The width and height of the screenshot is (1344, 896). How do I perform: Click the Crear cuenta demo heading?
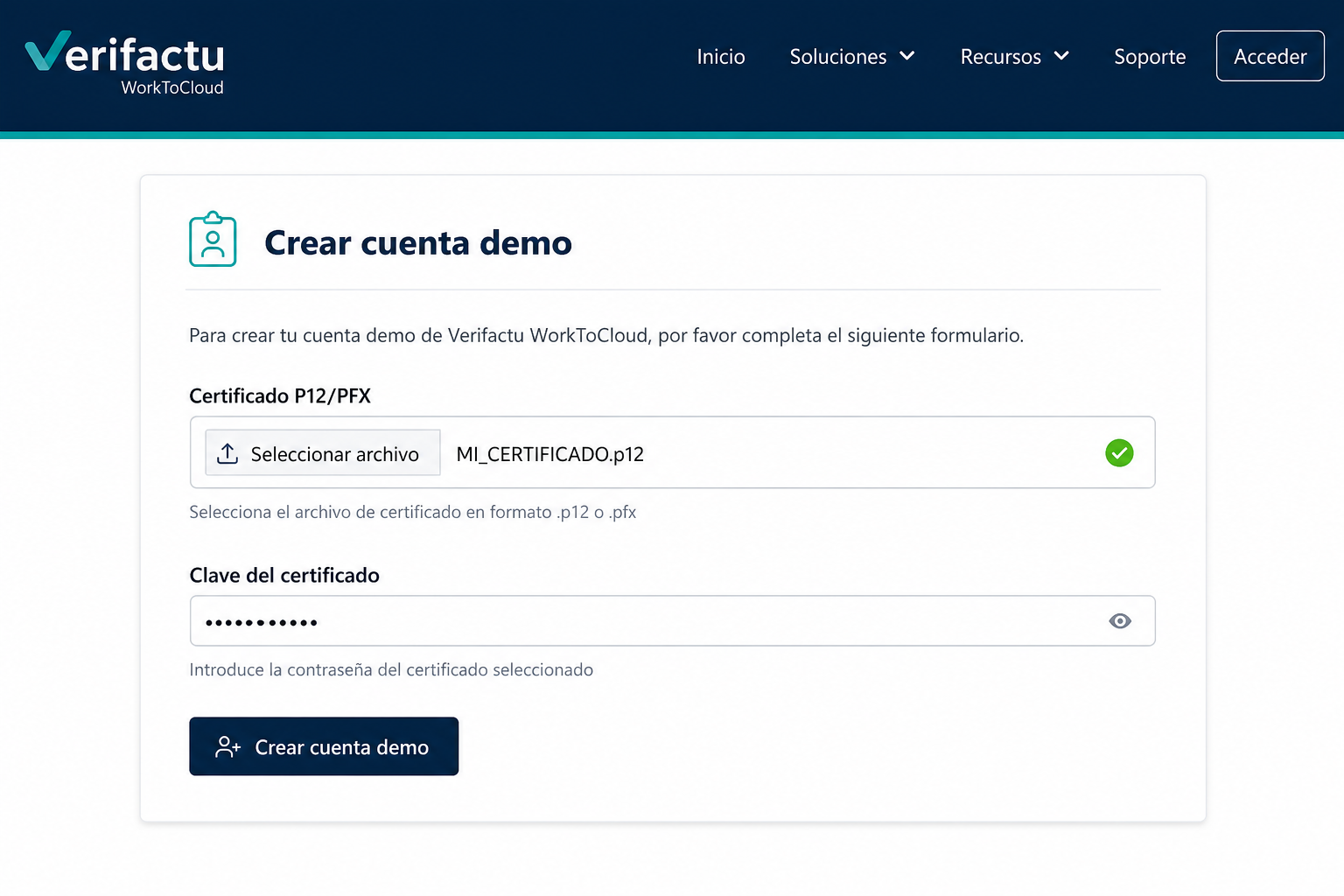coord(418,242)
